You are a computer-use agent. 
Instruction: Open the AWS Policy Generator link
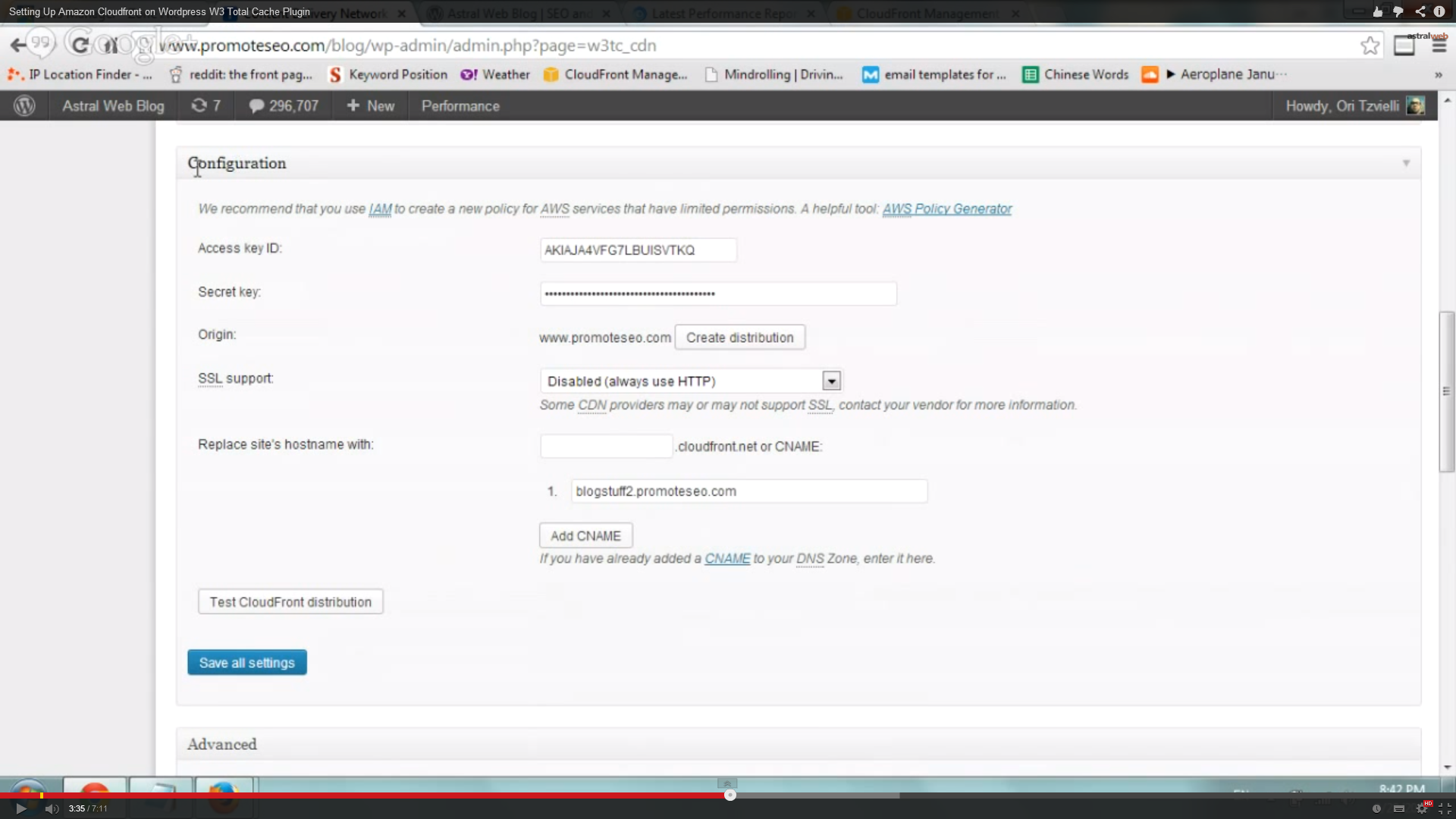pos(946,209)
